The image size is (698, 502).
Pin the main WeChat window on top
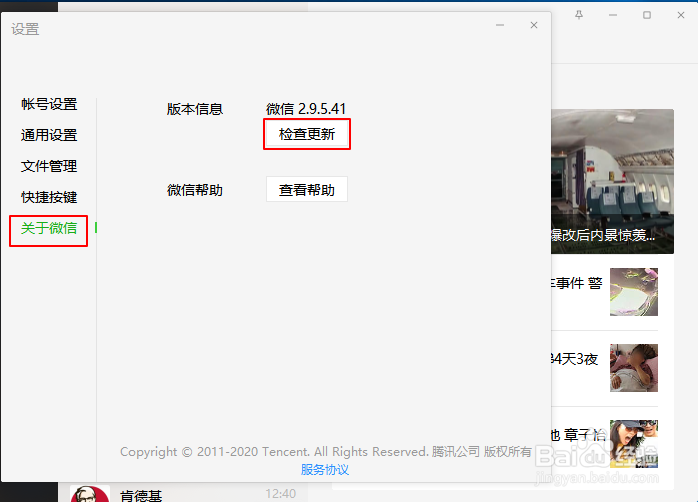579,15
